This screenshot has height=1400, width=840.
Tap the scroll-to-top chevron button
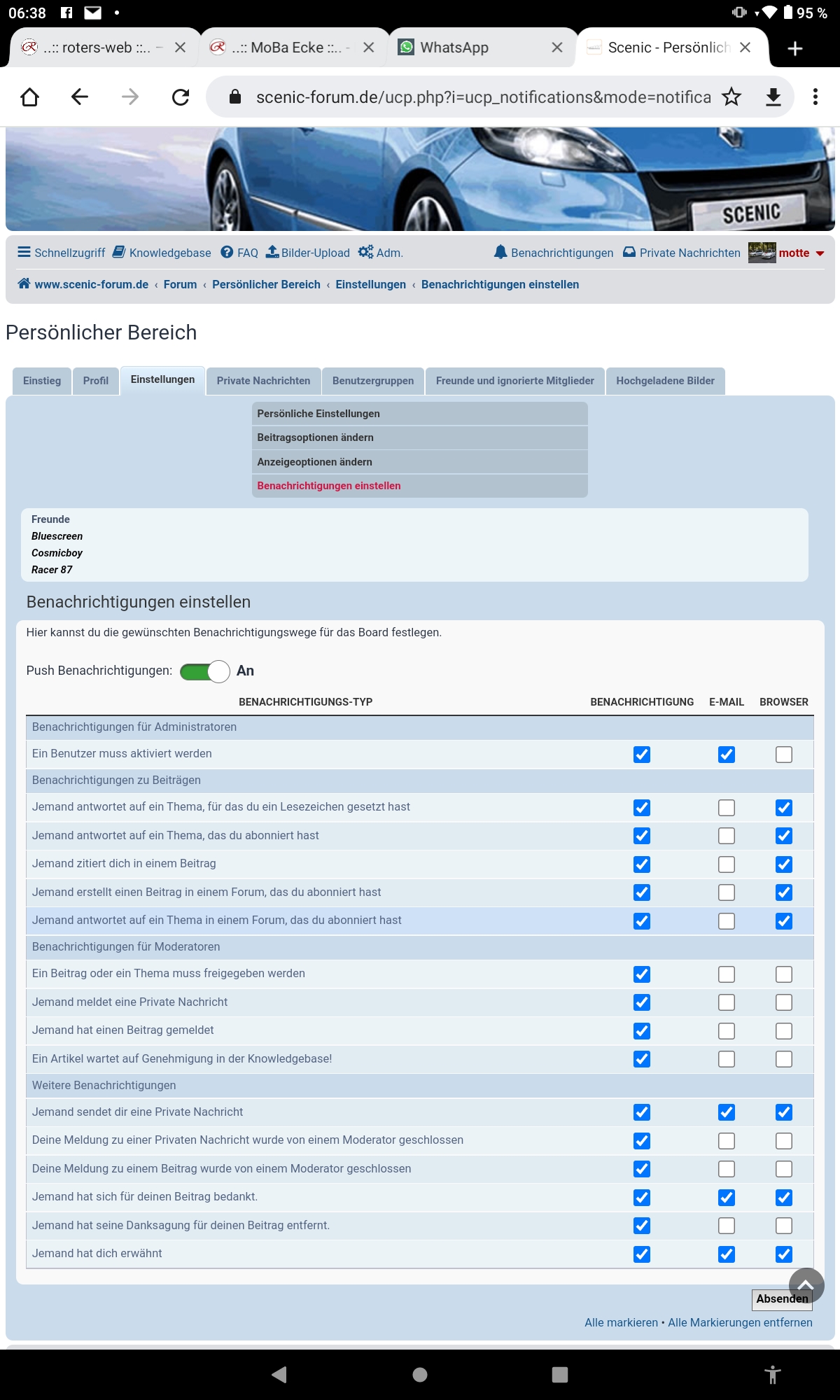point(806,1285)
